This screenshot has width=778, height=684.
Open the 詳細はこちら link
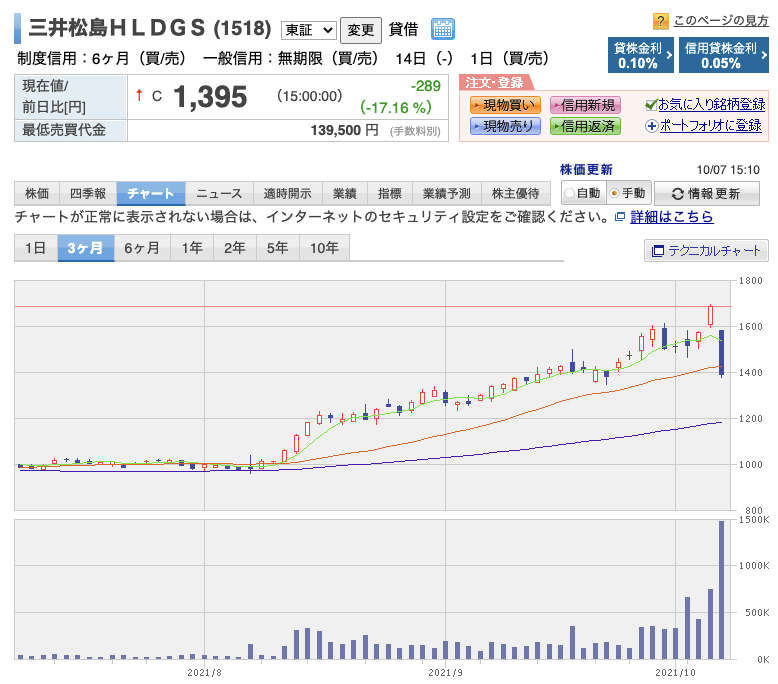coord(672,217)
